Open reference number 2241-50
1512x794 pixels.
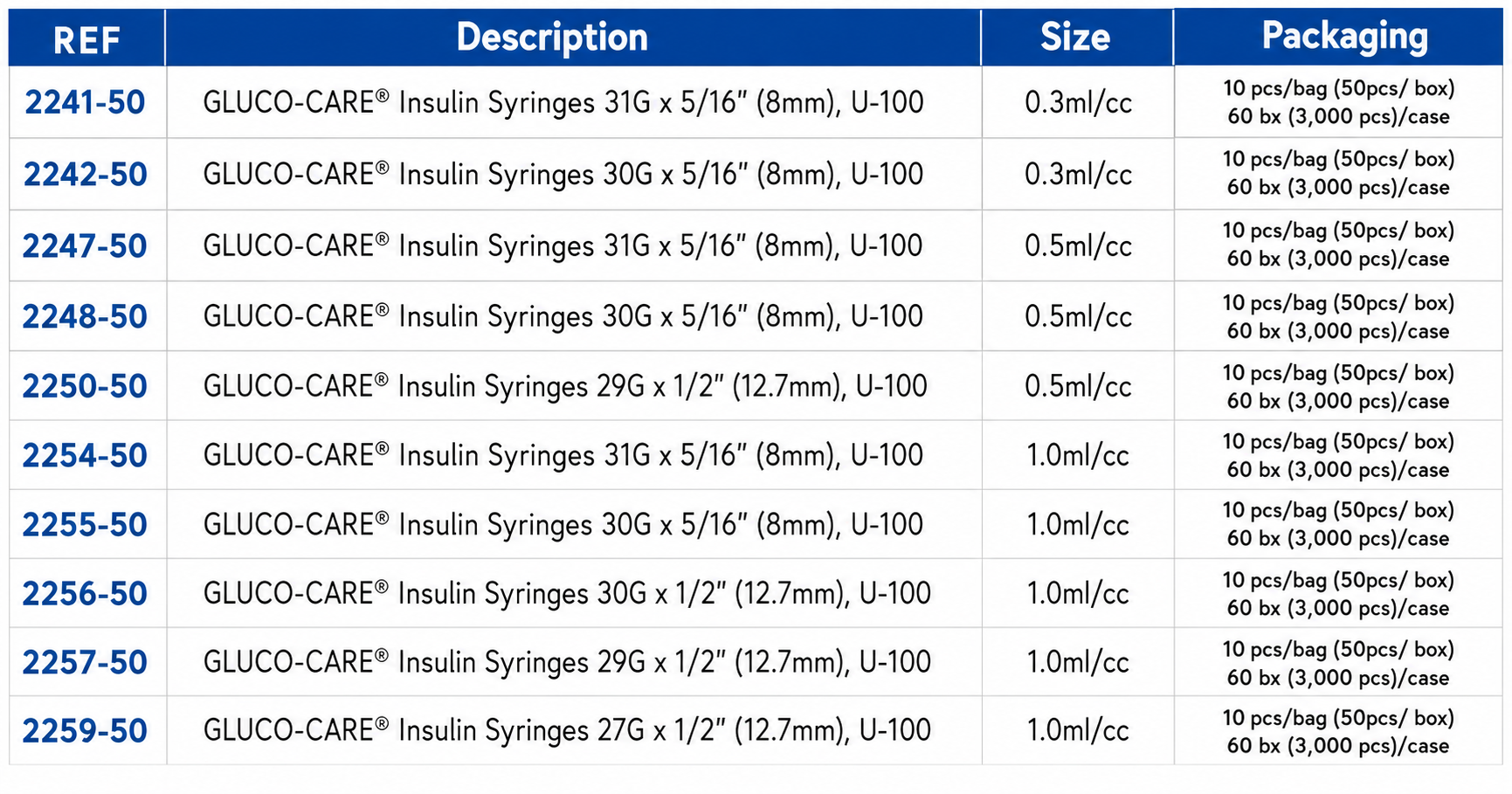point(86,103)
